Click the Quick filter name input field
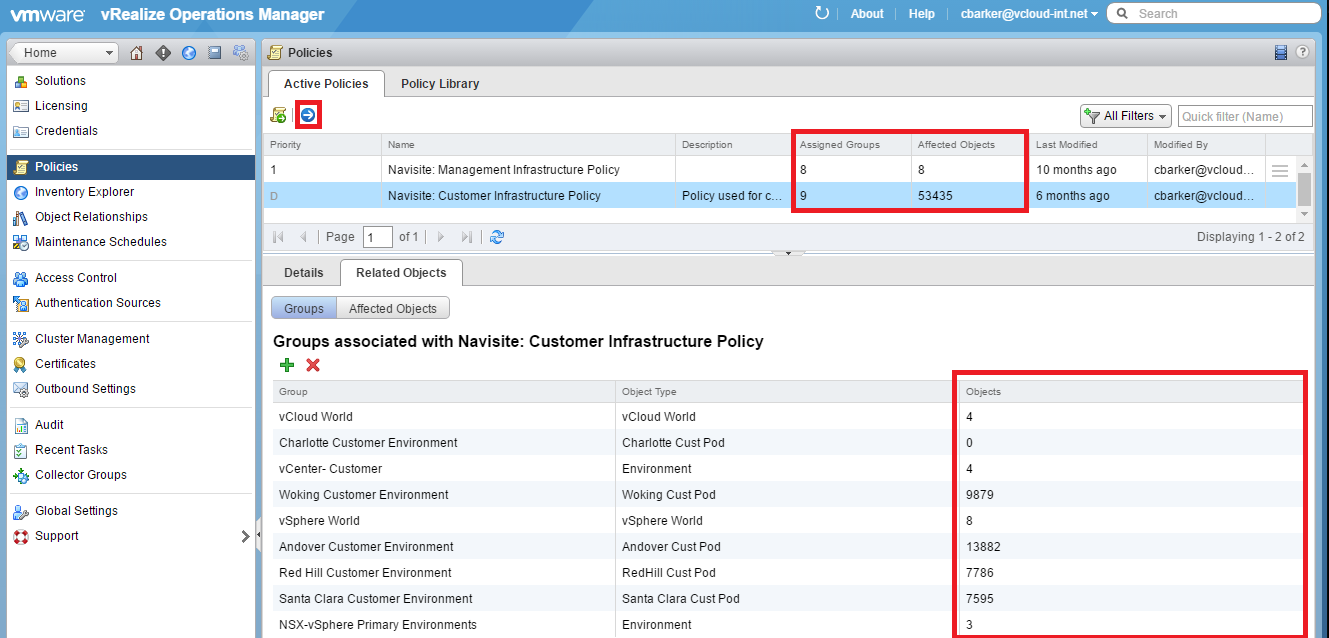 pos(1244,116)
